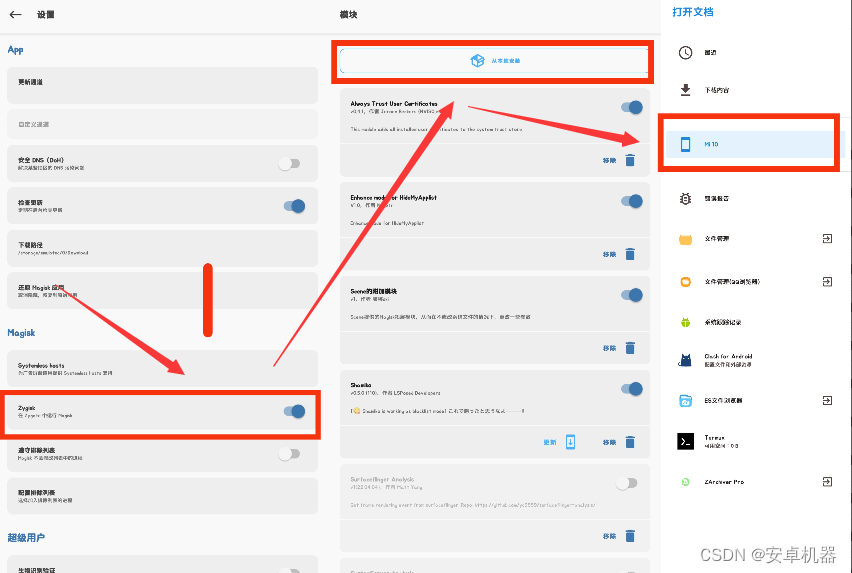The image size is (852, 573).
Task: Go back from the Settings screen
Action: [15, 15]
